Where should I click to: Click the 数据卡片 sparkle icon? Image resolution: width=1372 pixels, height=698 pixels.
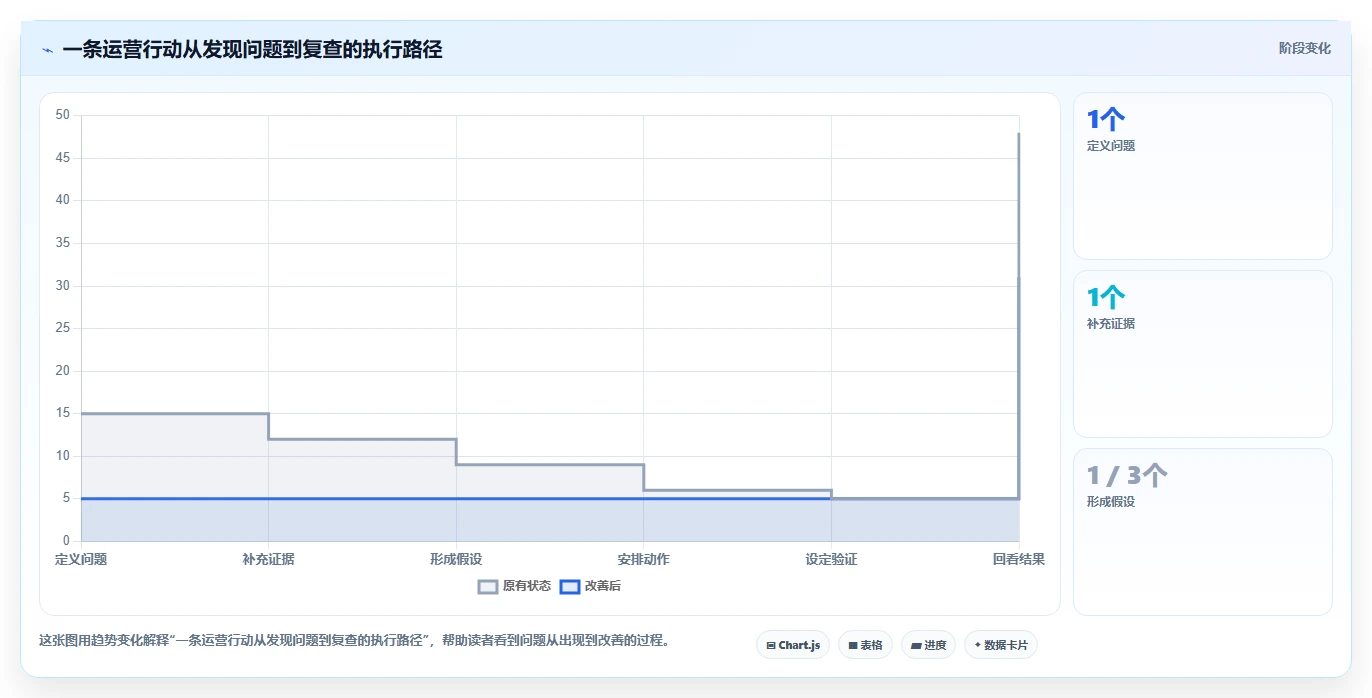[x=978, y=645]
